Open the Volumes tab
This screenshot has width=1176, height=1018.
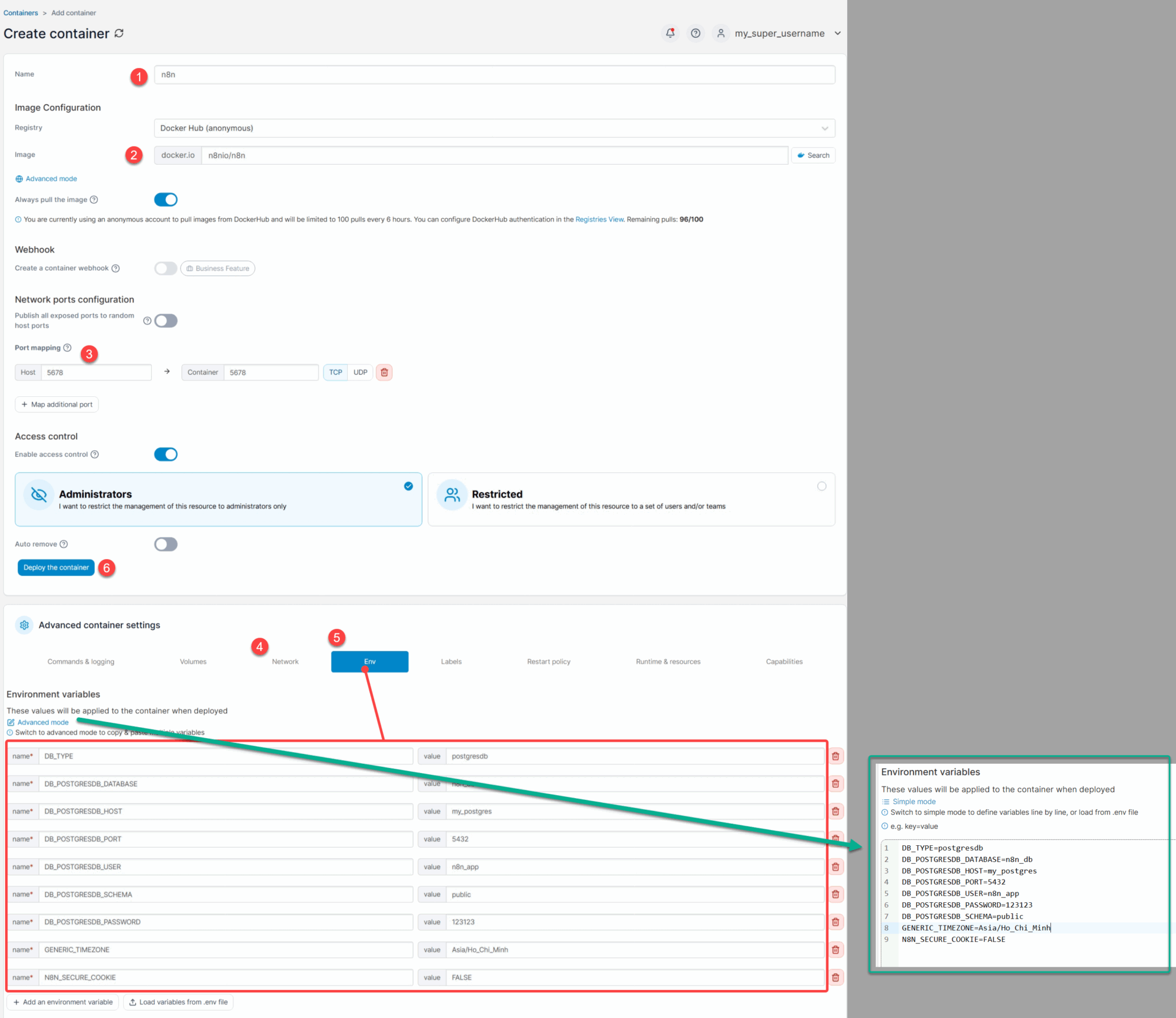[x=193, y=662]
